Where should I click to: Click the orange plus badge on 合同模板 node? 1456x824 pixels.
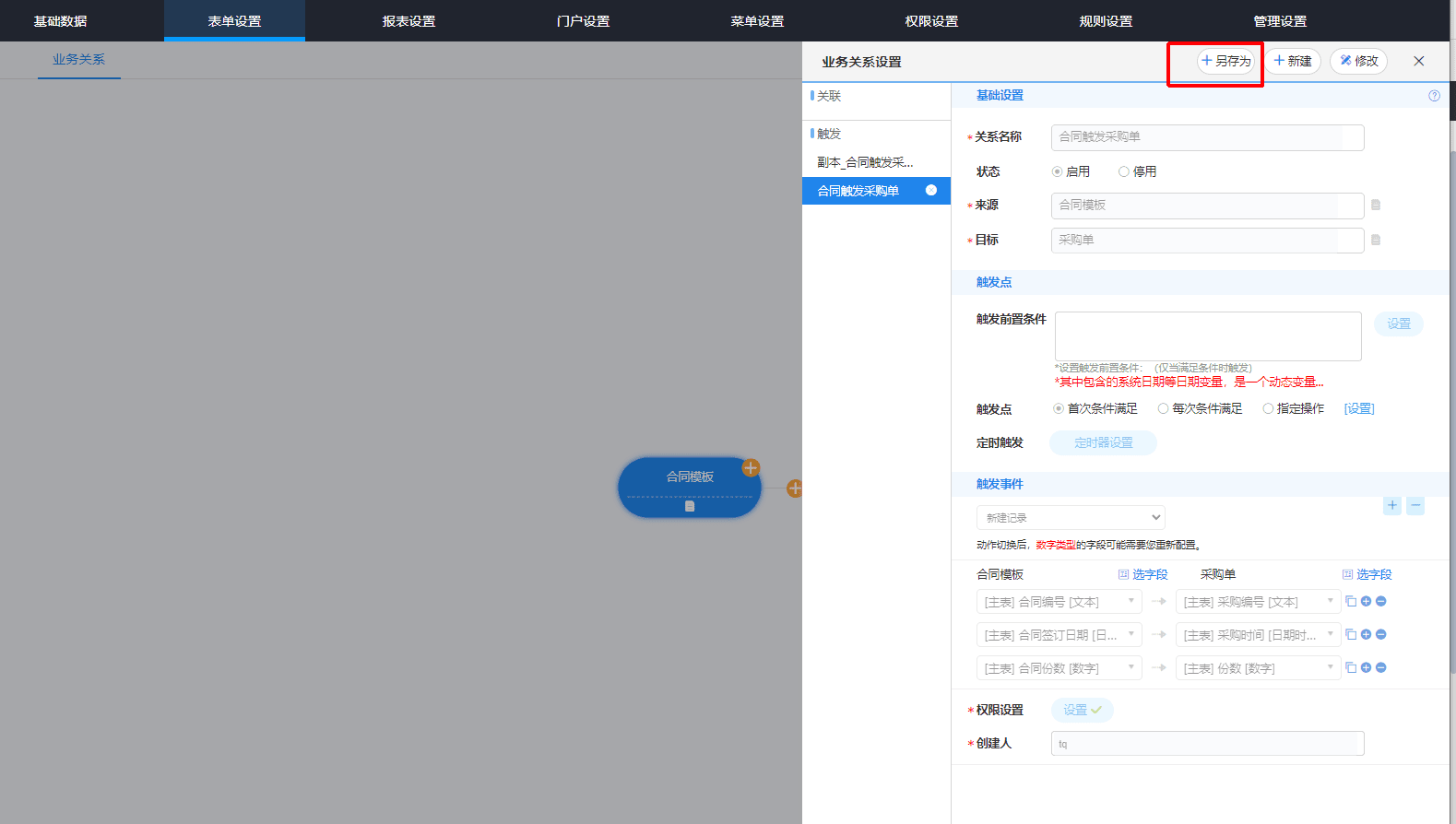tap(751, 467)
